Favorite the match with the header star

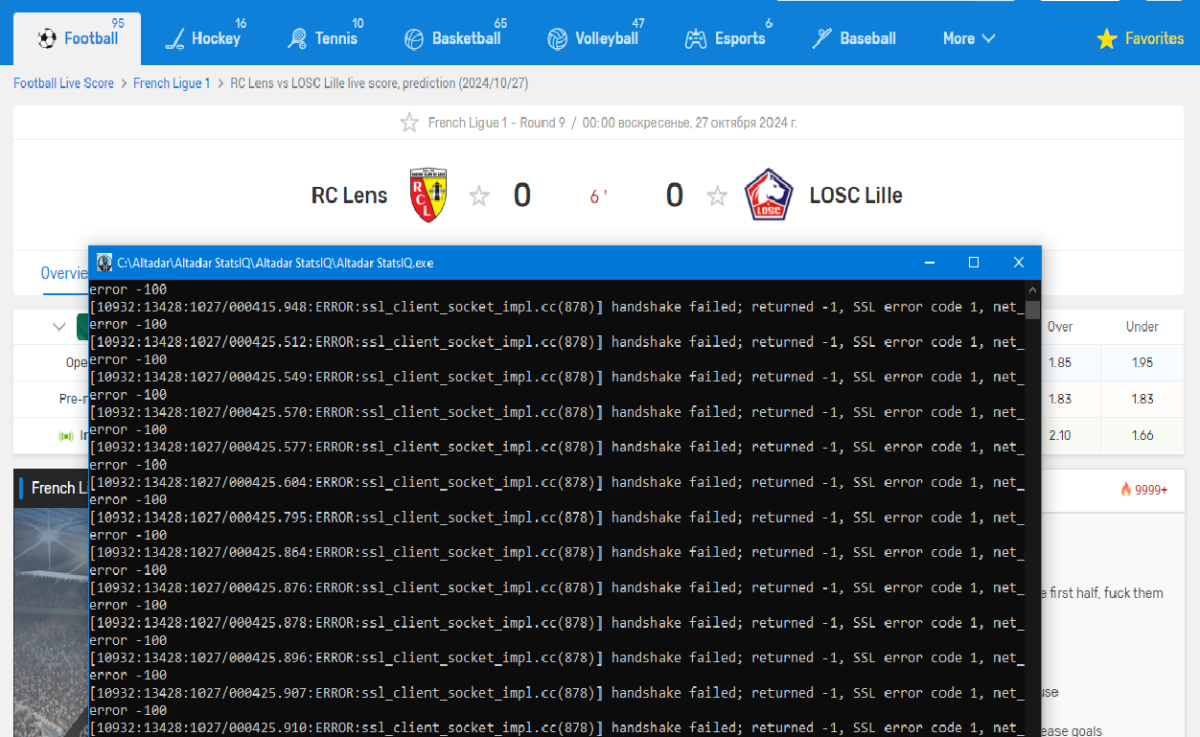[409, 123]
